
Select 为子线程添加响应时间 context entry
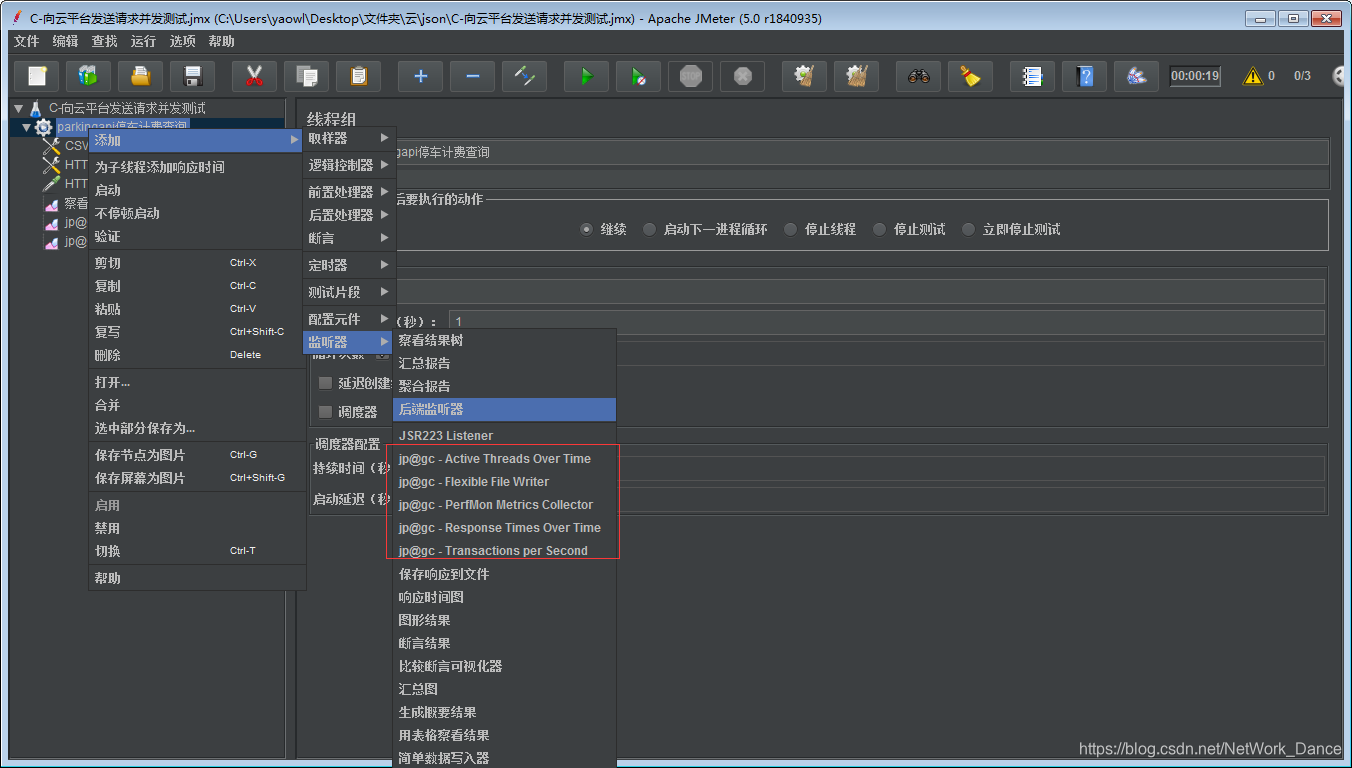pos(196,167)
